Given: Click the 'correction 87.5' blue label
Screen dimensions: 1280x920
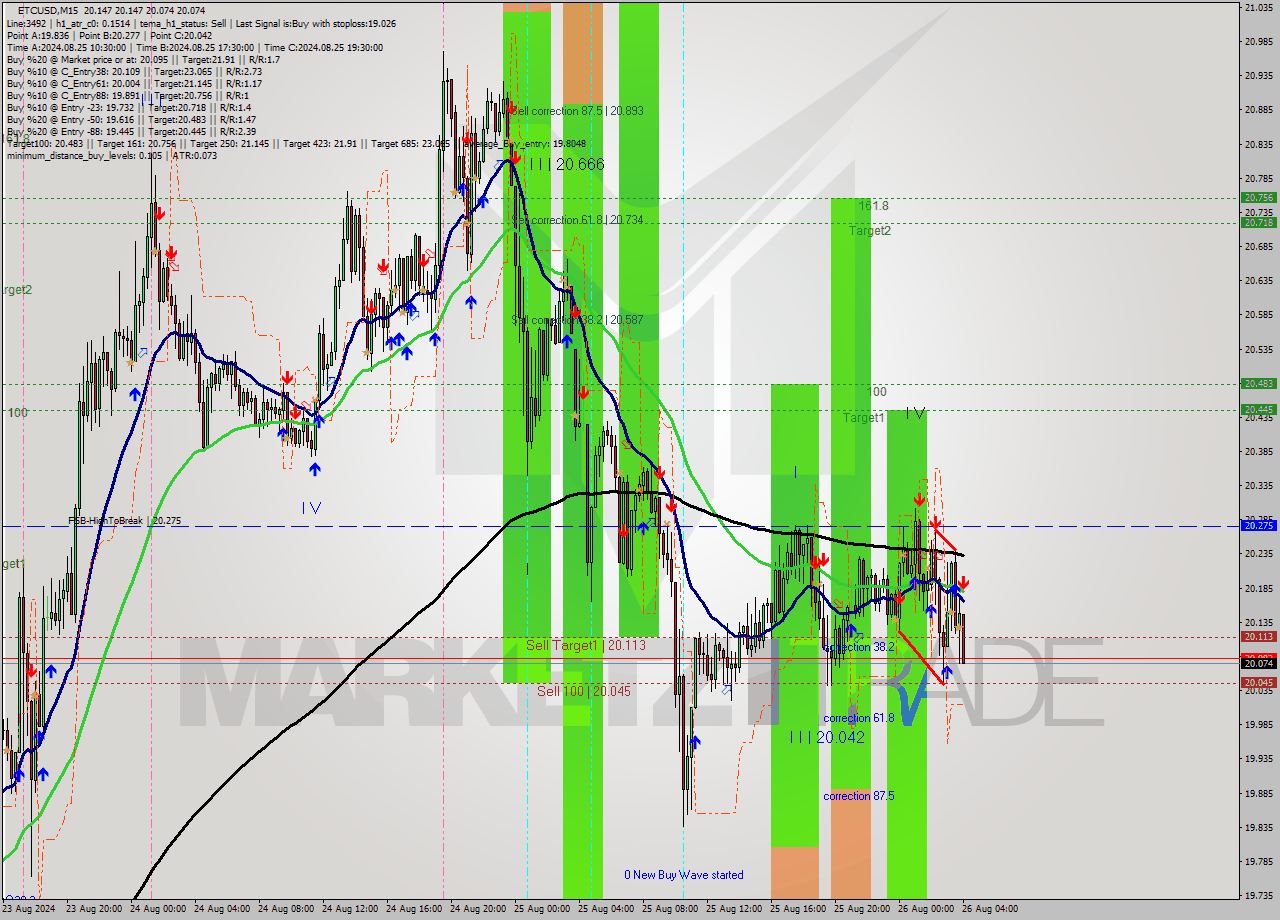Looking at the screenshot, I should click(858, 796).
